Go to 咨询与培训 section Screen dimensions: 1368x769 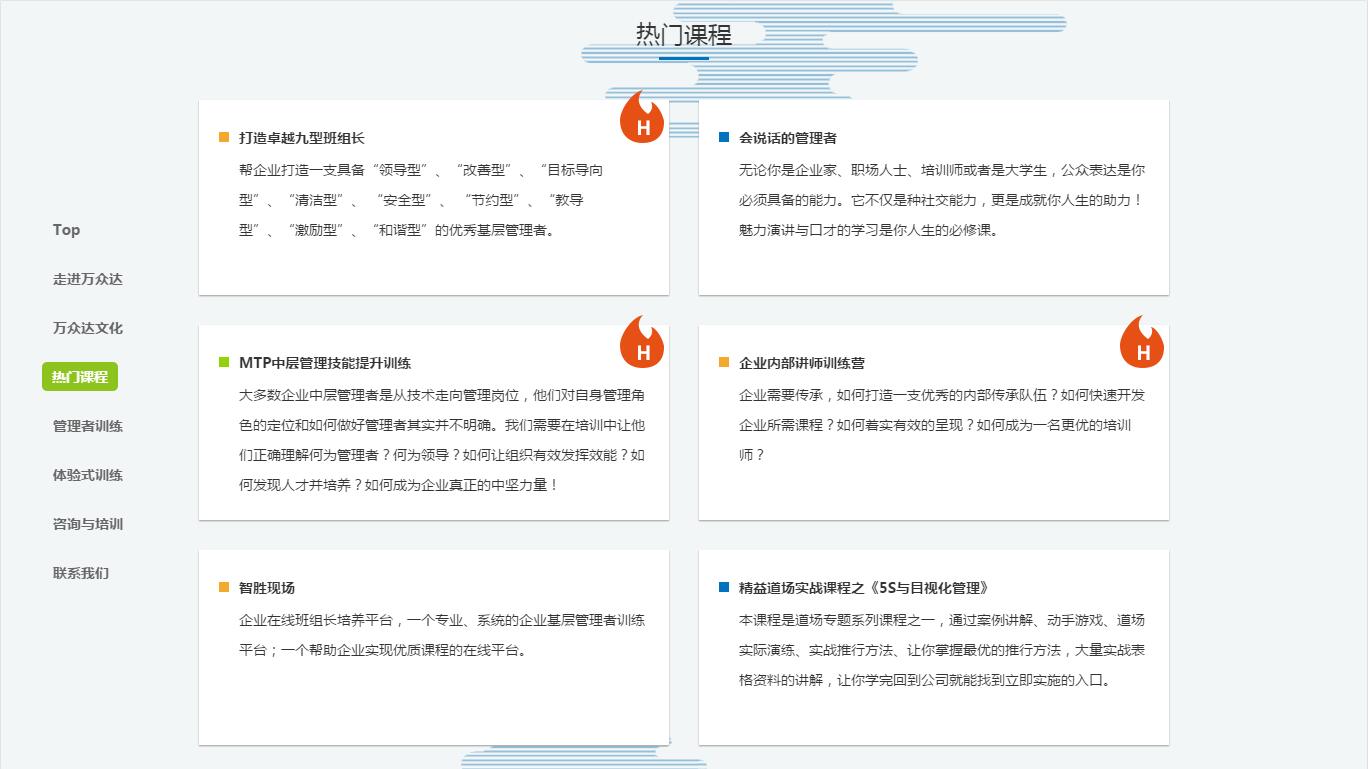coord(87,524)
